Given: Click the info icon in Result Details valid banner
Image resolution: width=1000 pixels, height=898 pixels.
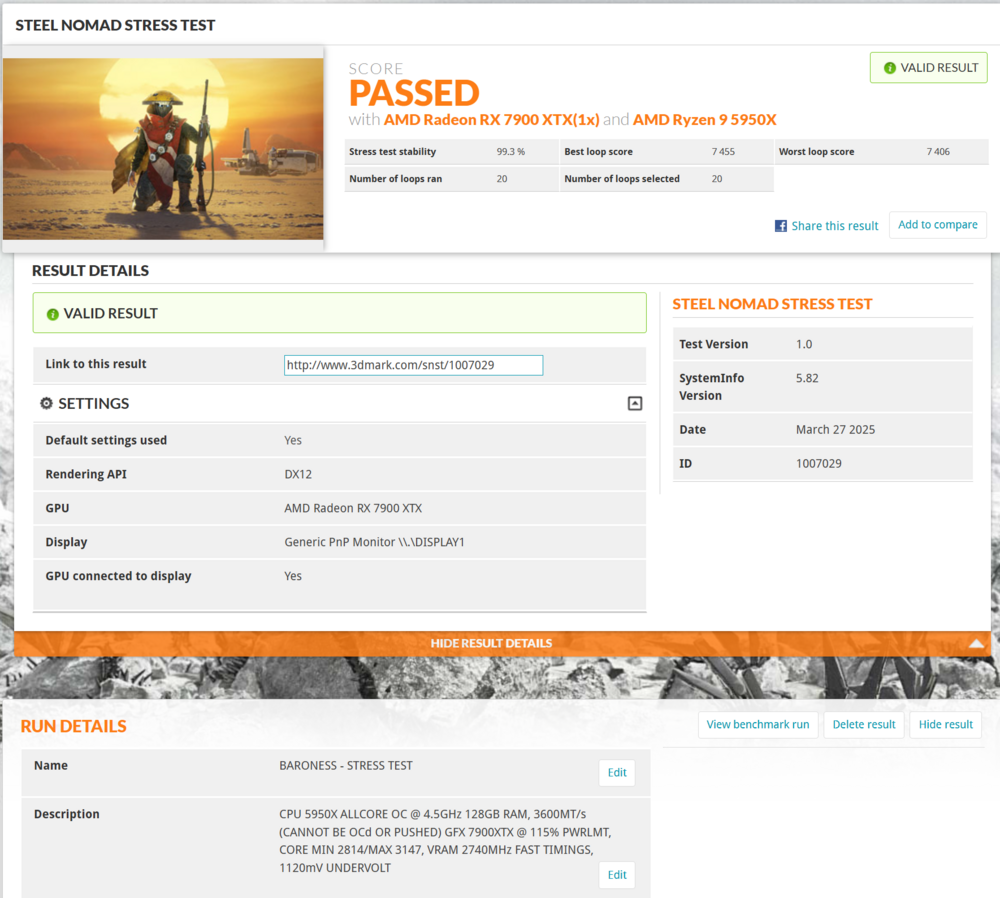Looking at the screenshot, I should [53, 314].
